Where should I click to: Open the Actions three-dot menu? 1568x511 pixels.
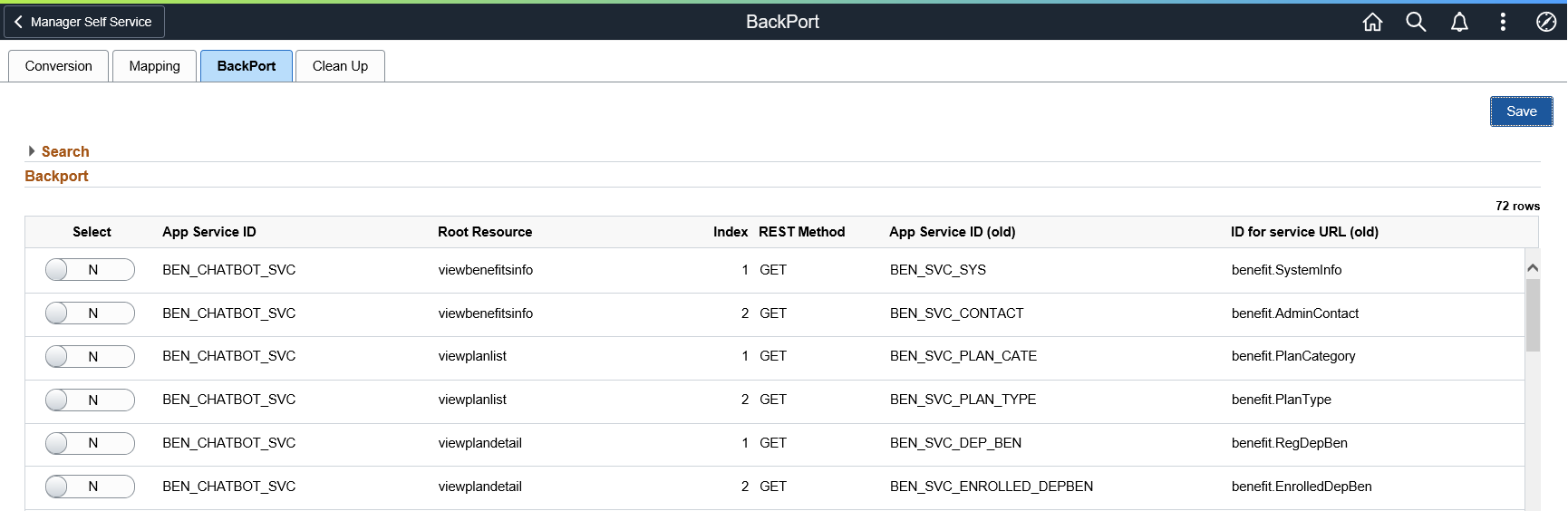click(1503, 22)
